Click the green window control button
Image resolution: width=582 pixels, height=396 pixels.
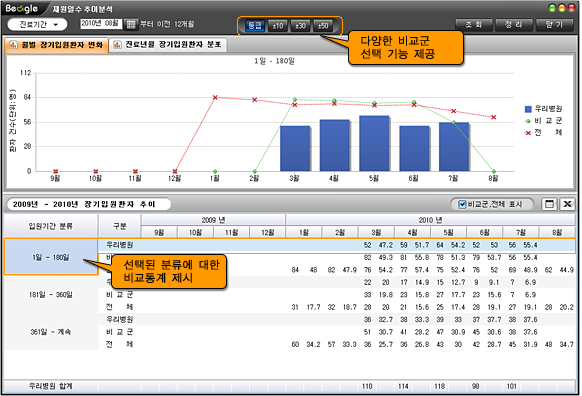(552, 8)
